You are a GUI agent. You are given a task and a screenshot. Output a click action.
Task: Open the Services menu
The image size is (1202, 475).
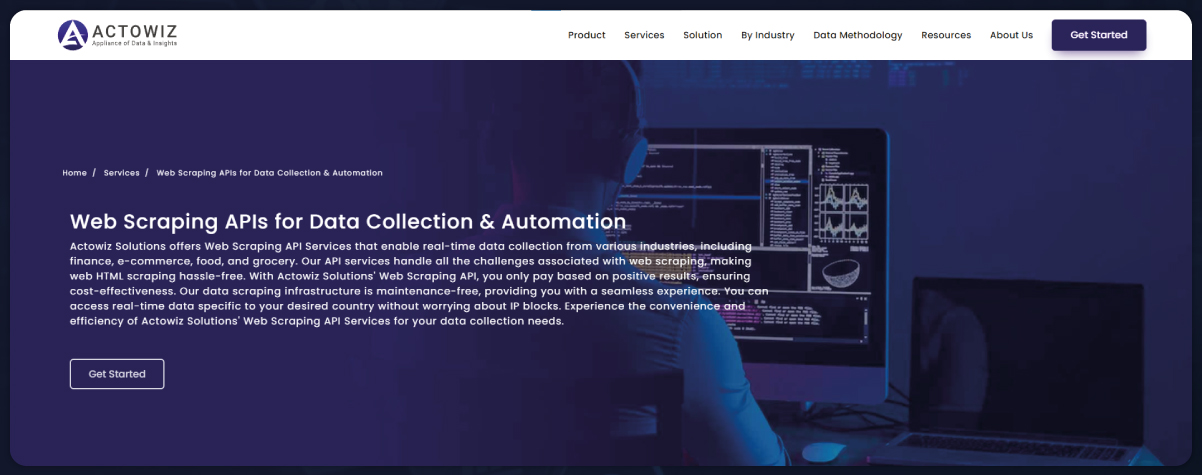pos(644,35)
